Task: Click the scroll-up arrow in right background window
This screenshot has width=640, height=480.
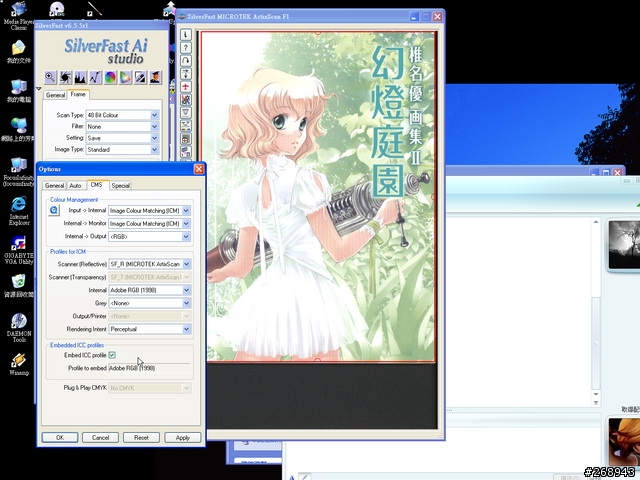Action: point(596,222)
